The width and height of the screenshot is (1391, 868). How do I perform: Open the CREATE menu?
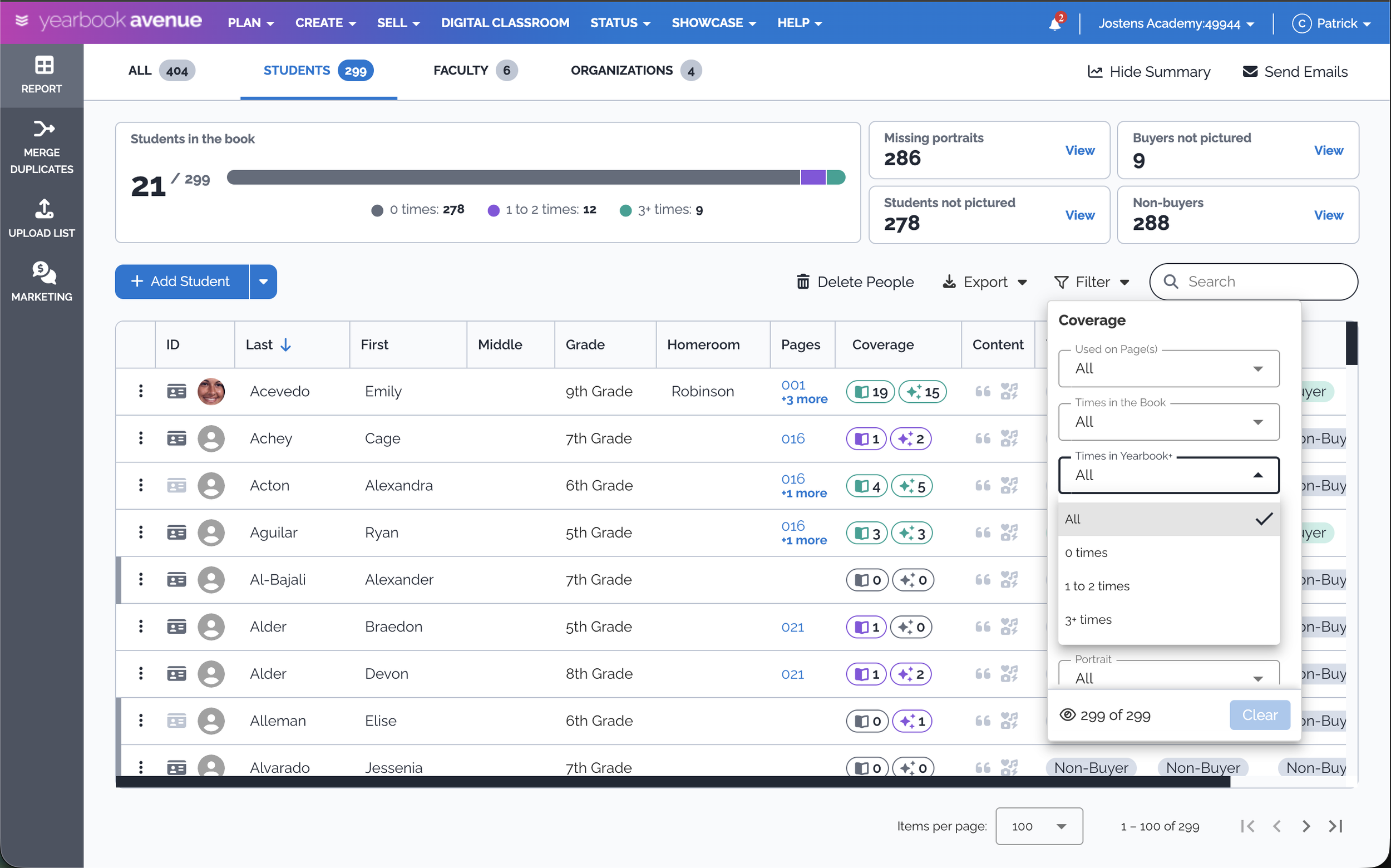(x=325, y=23)
